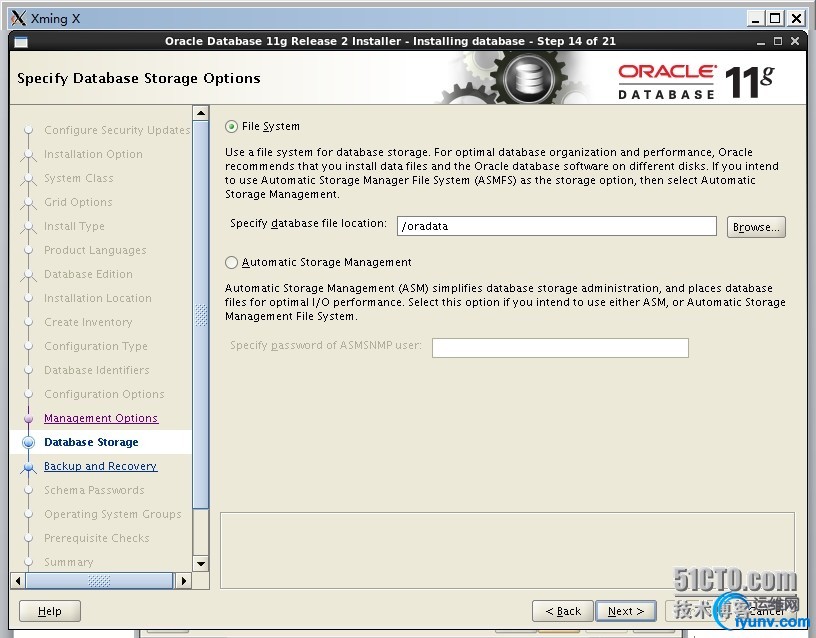Click the Configure Security Updates step
The width and height of the screenshot is (816, 638).
click(117, 130)
